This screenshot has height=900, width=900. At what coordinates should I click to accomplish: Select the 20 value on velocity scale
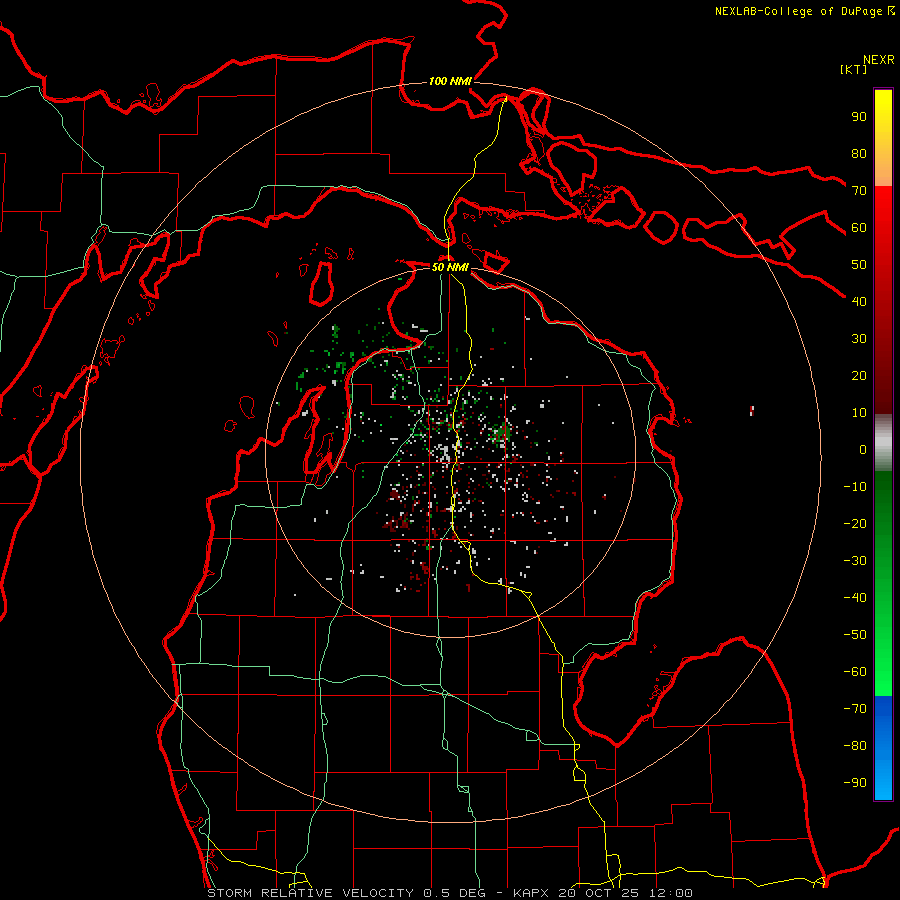[x=859, y=376]
